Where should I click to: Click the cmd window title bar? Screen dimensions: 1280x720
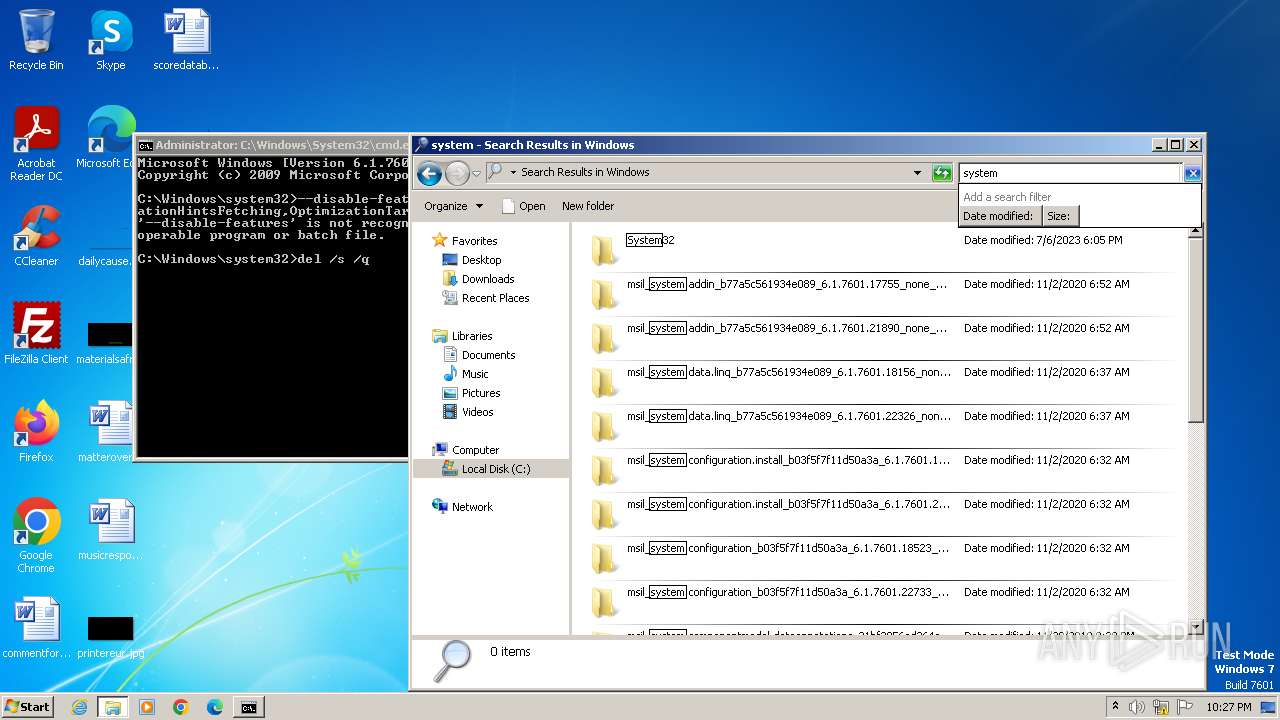[272, 145]
